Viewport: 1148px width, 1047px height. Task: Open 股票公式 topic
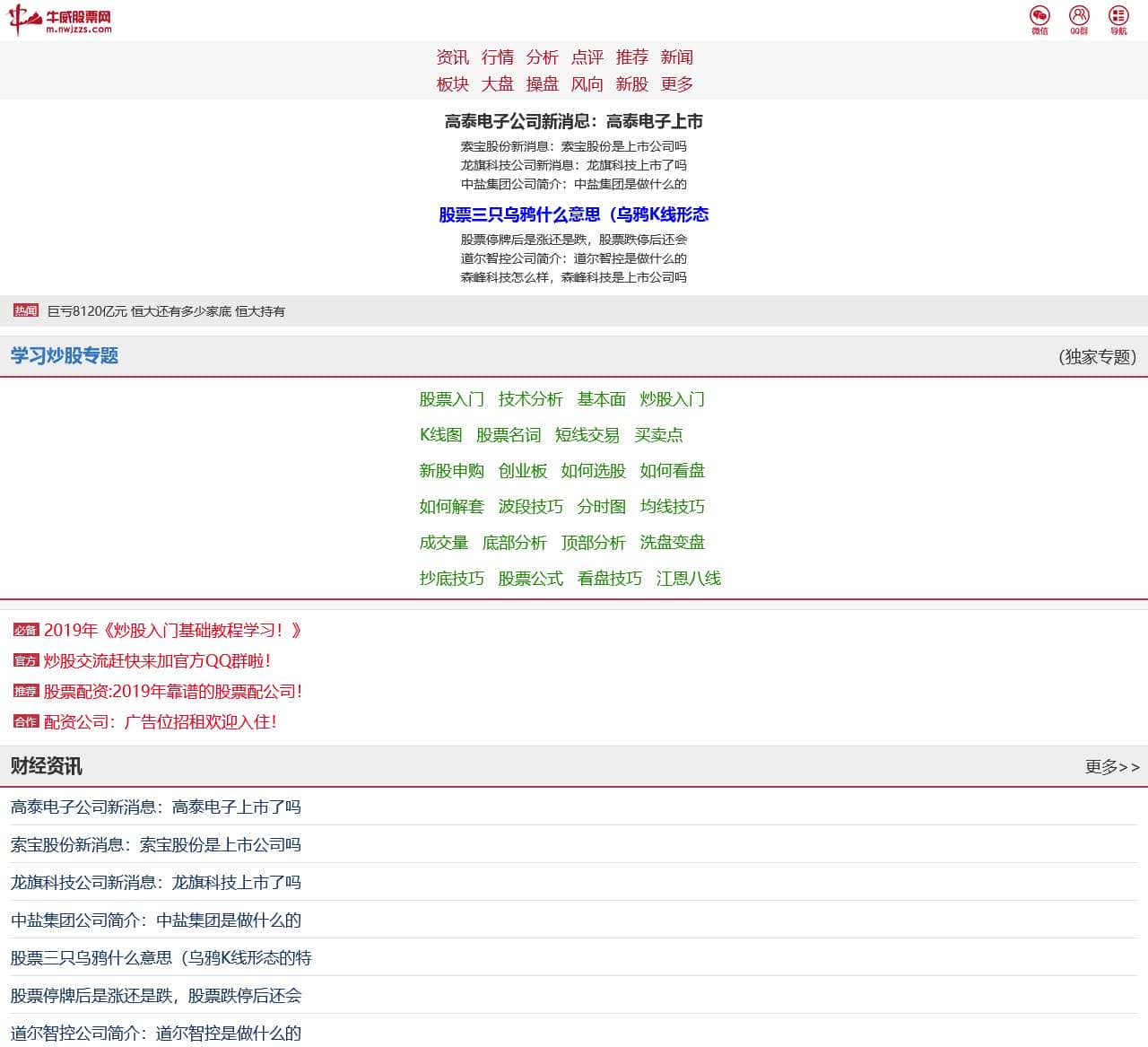[x=531, y=579]
